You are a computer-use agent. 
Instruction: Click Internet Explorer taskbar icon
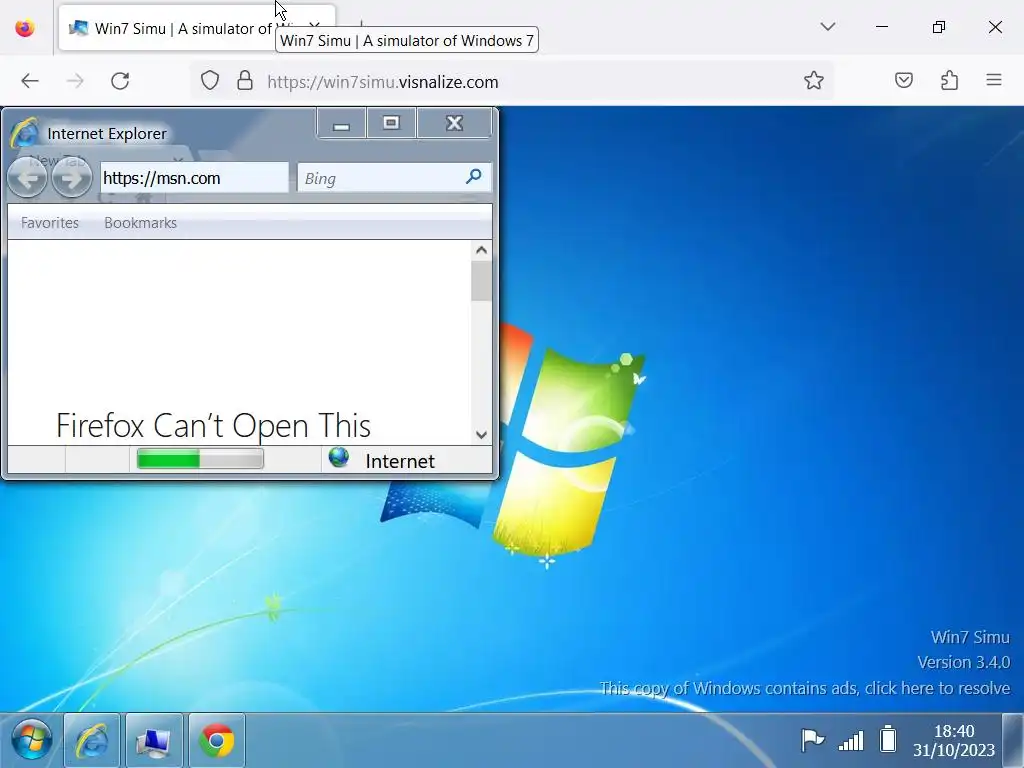point(92,741)
